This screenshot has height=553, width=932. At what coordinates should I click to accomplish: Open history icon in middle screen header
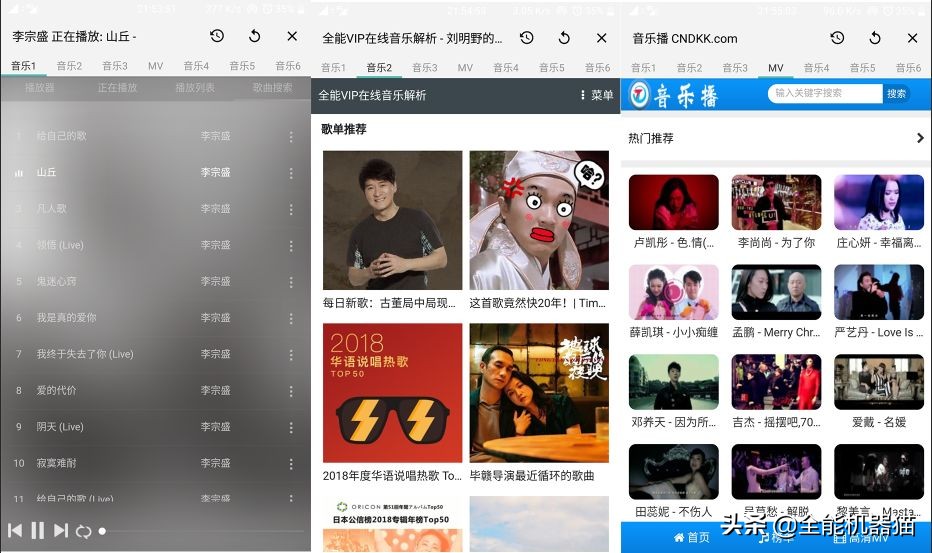[527, 38]
